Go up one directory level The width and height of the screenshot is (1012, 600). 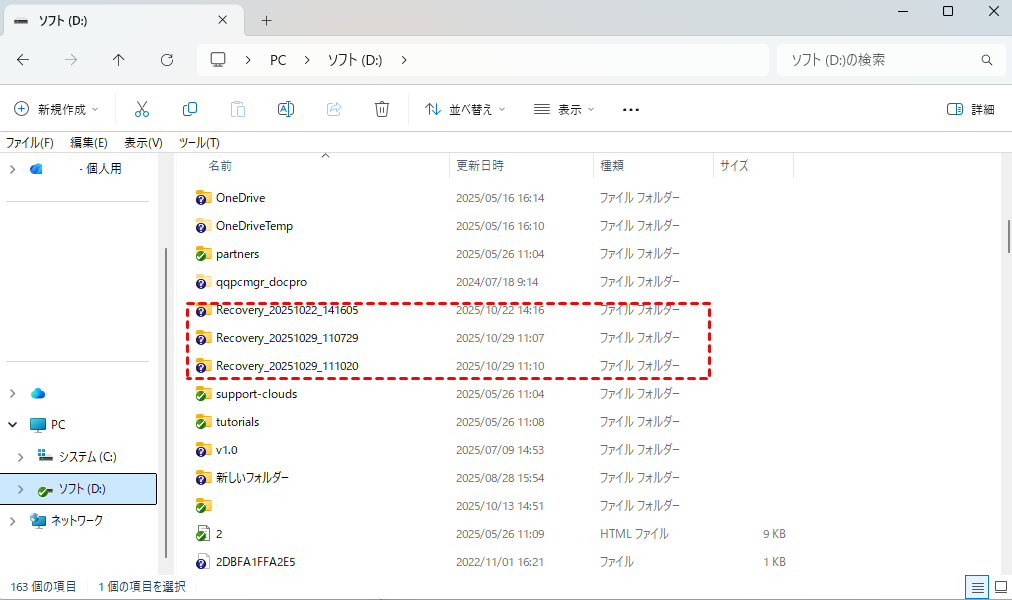tap(119, 60)
